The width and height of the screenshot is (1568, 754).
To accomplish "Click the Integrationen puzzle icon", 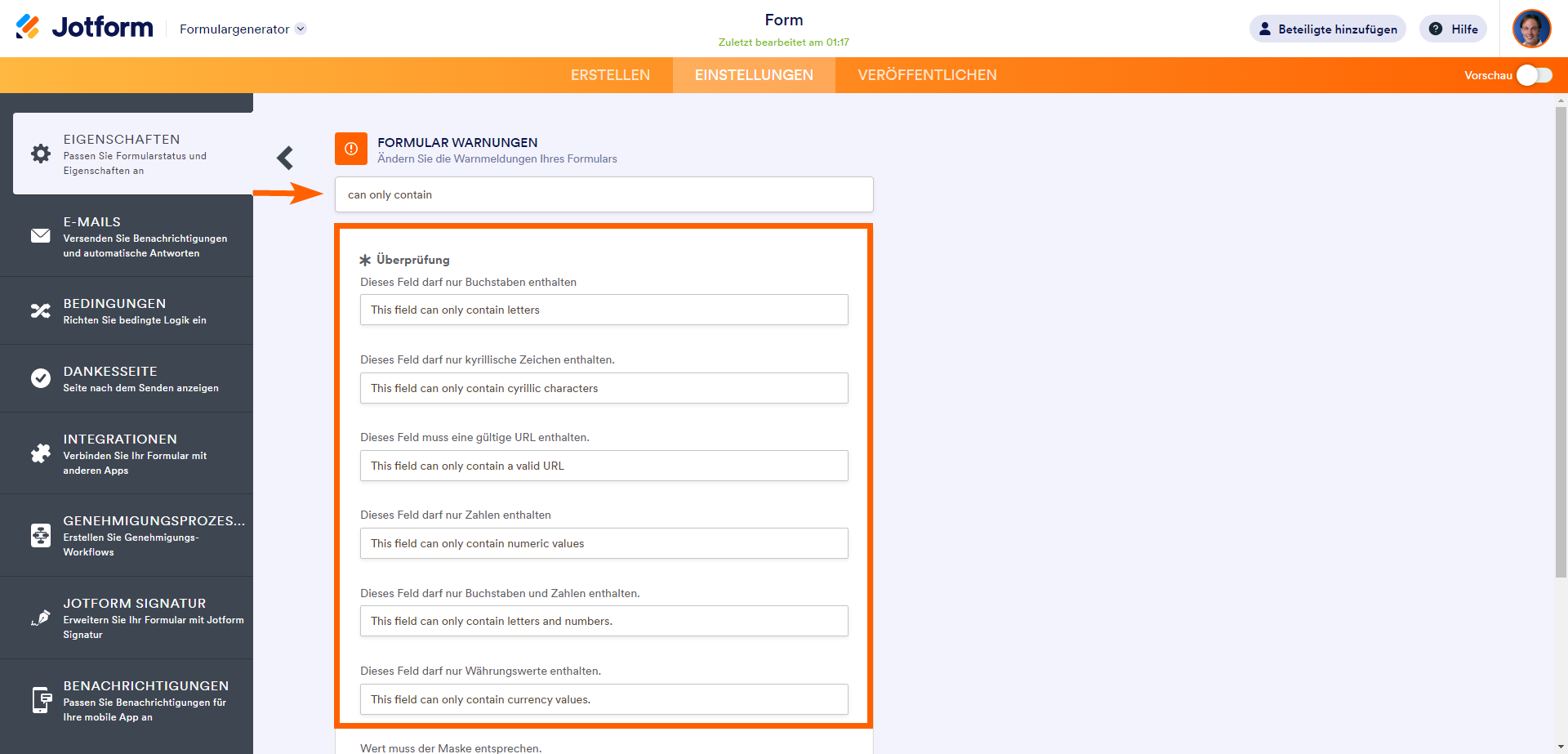I will [41, 453].
